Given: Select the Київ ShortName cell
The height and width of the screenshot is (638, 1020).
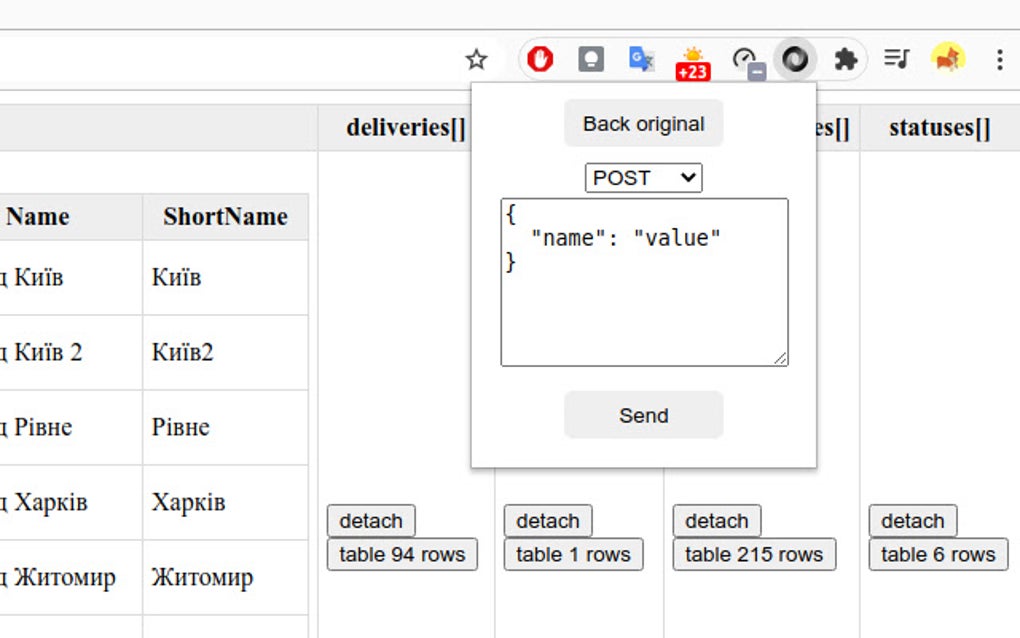Looking at the screenshot, I should click(226, 278).
